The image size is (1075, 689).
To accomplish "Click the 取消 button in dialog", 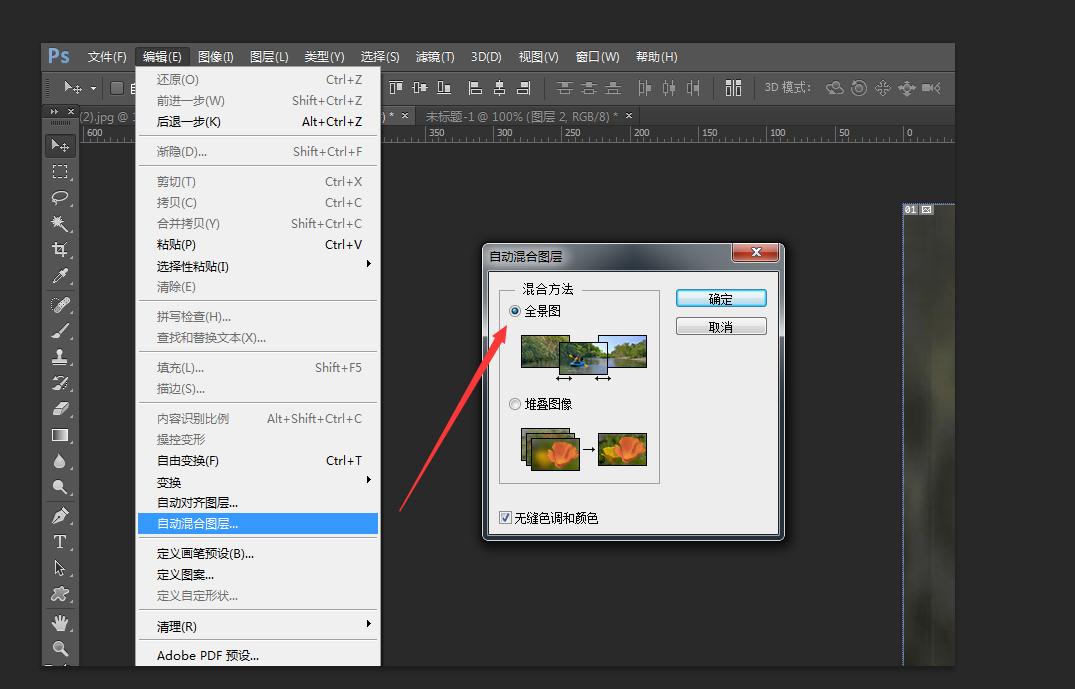I will click(x=721, y=327).
